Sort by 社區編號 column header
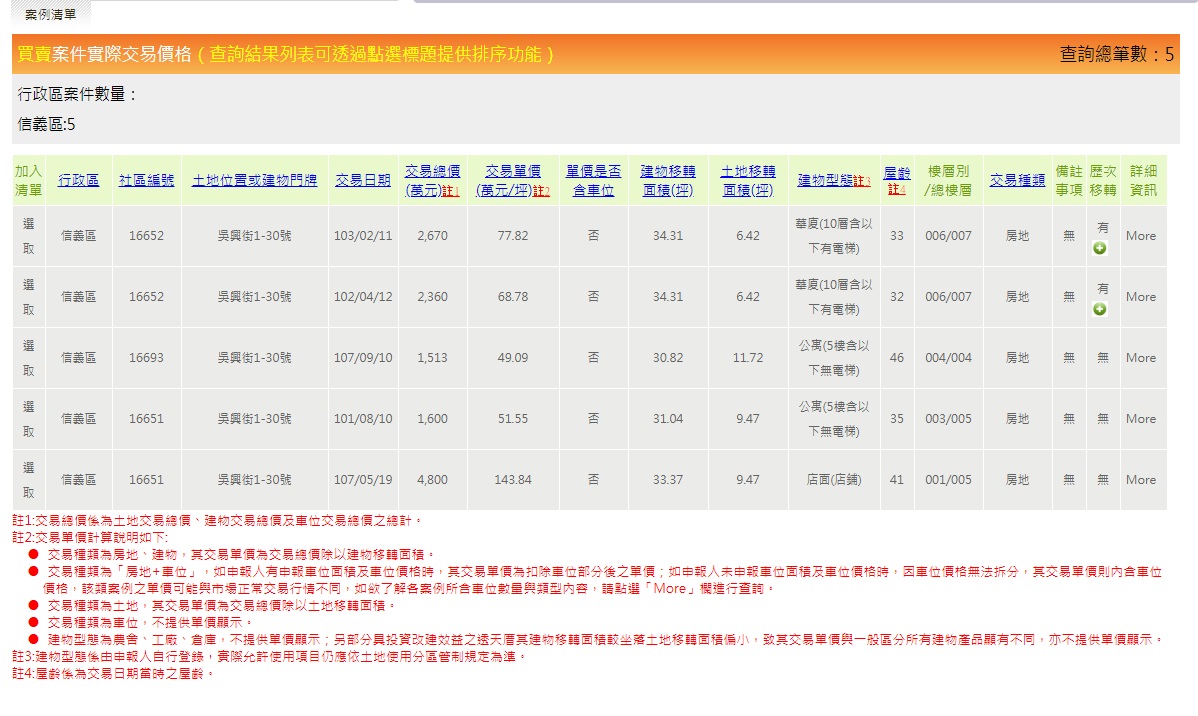 pyautogui.click(x=146, y=181)
